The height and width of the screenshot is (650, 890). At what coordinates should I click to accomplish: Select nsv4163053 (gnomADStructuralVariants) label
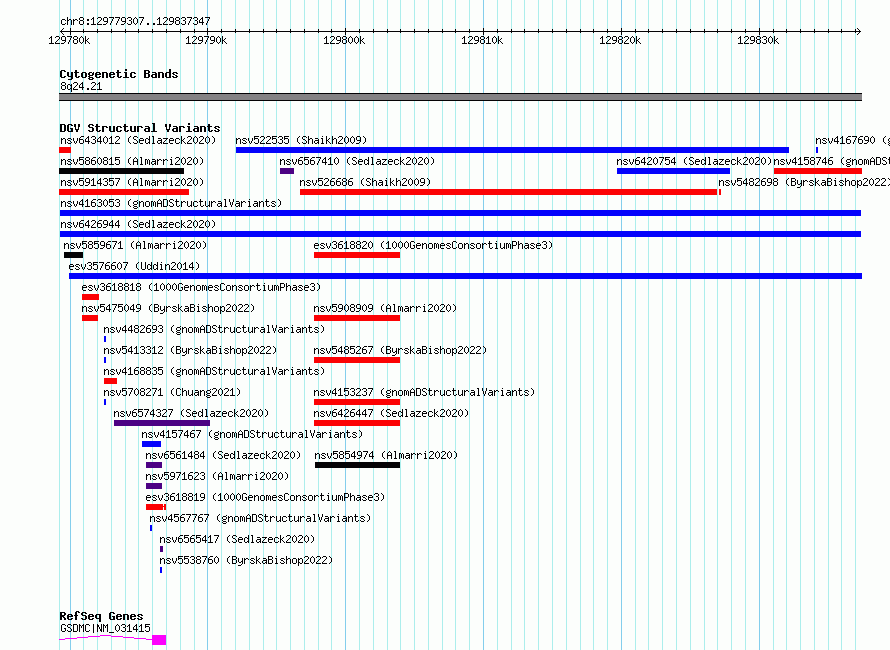point(171,203)
